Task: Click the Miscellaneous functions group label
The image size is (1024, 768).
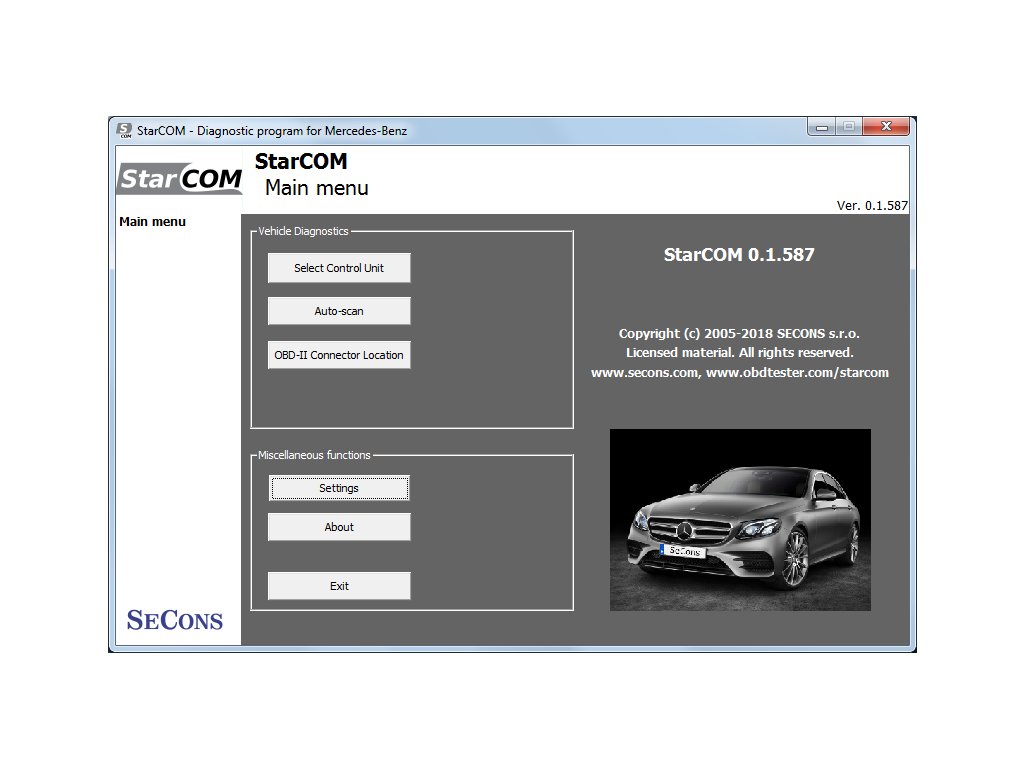Action: point(314,455)
